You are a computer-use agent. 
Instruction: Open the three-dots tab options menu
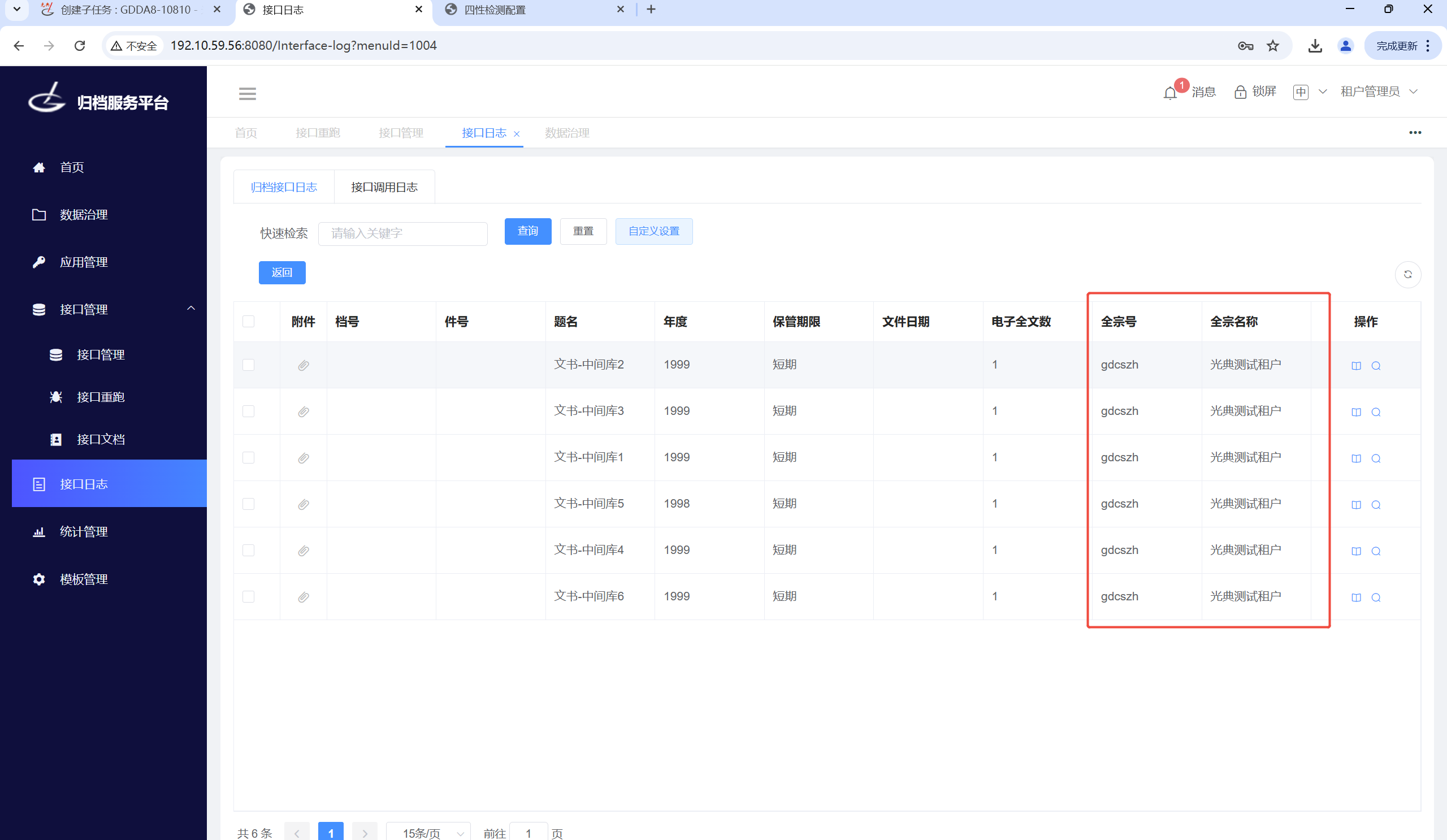tap(1415, 133)
